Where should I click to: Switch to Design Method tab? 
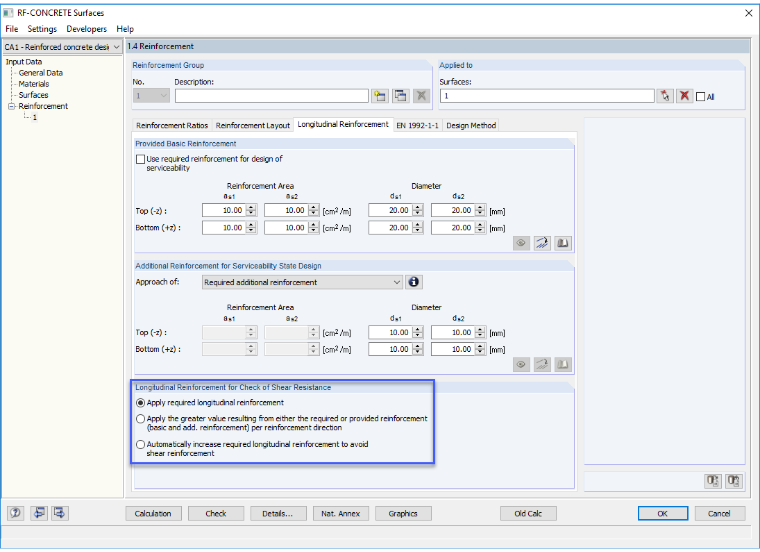coord(471,126)
